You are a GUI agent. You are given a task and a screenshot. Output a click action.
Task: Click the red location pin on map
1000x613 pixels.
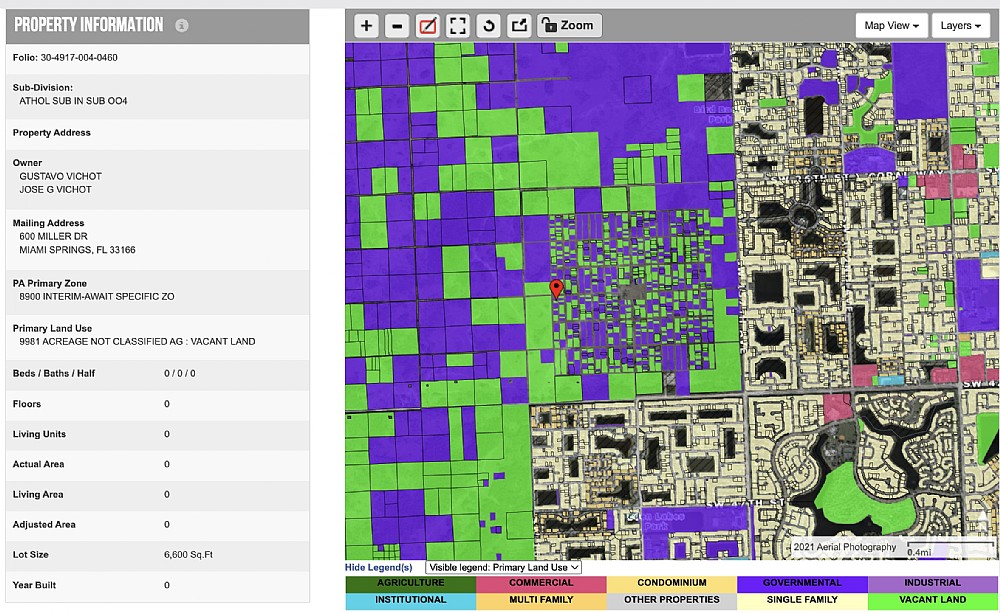[557, 289]
